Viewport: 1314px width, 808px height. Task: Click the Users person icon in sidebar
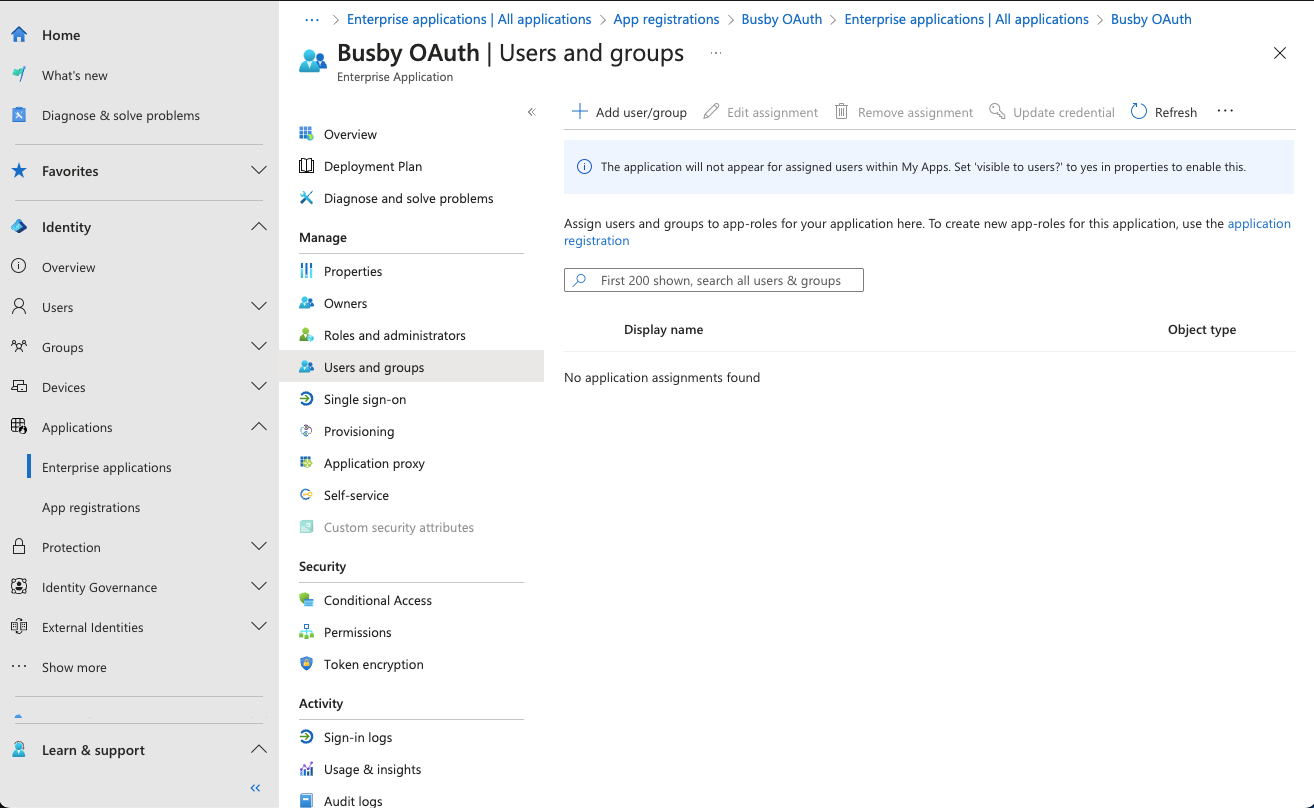coord(19,307)
